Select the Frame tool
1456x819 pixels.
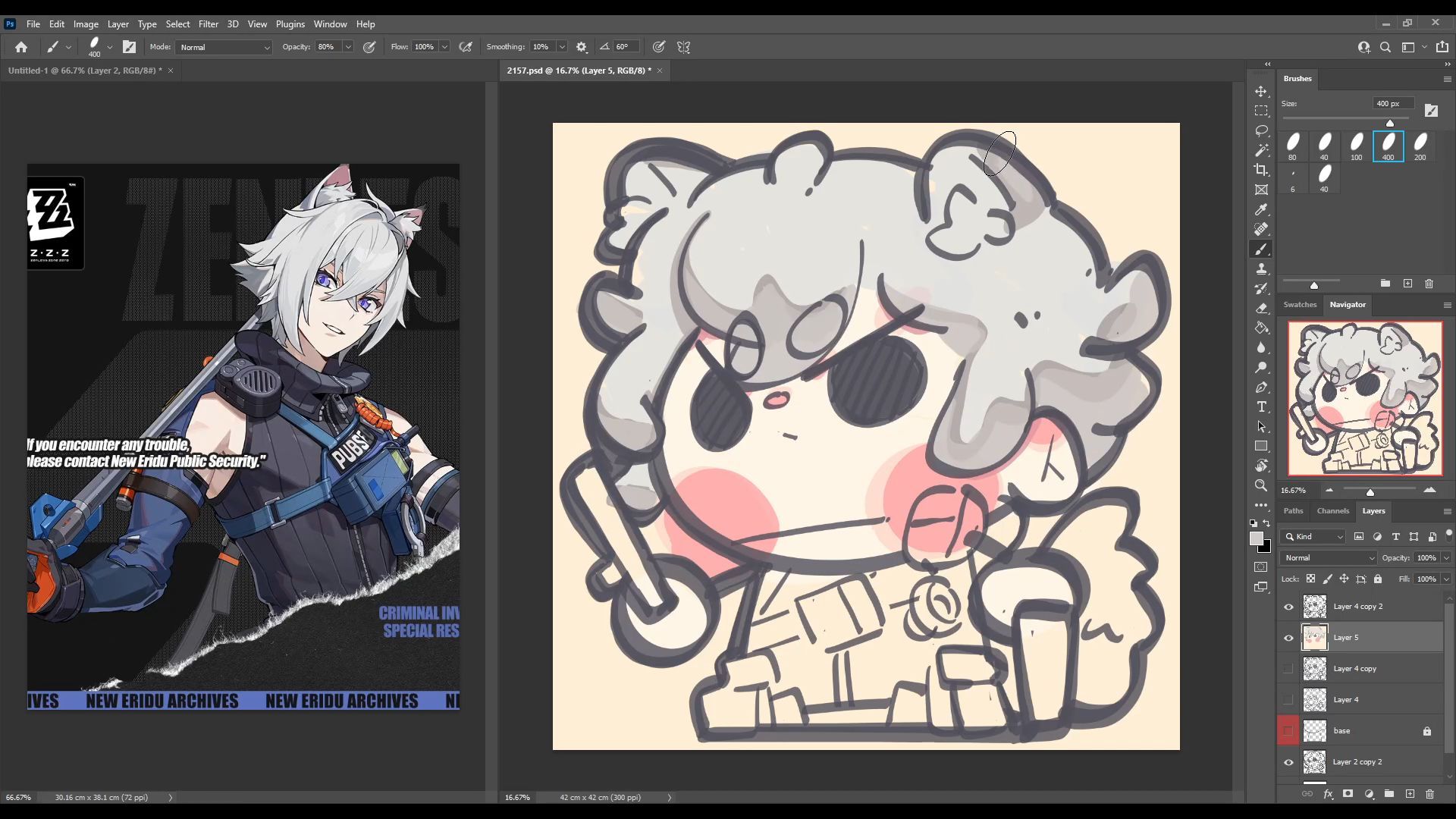click(x=1261, y=190)
